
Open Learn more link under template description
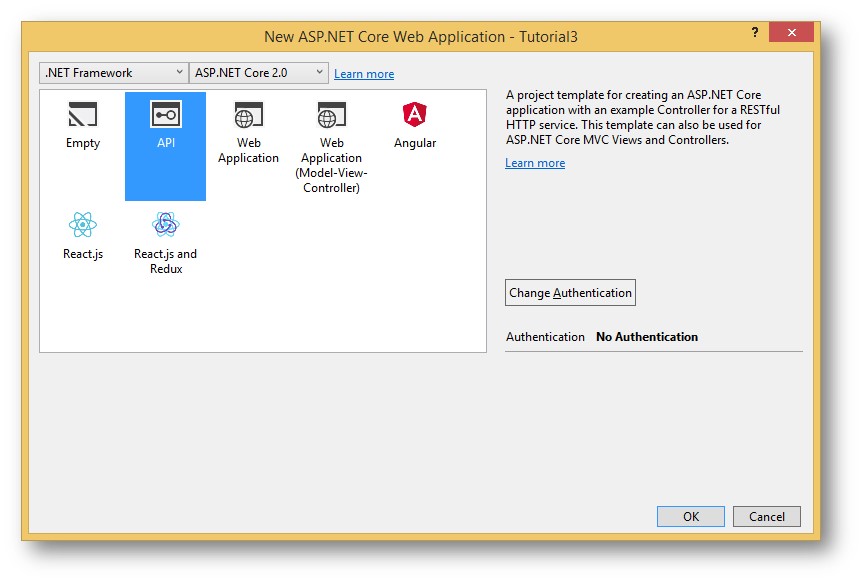click(x=535, y=163)
